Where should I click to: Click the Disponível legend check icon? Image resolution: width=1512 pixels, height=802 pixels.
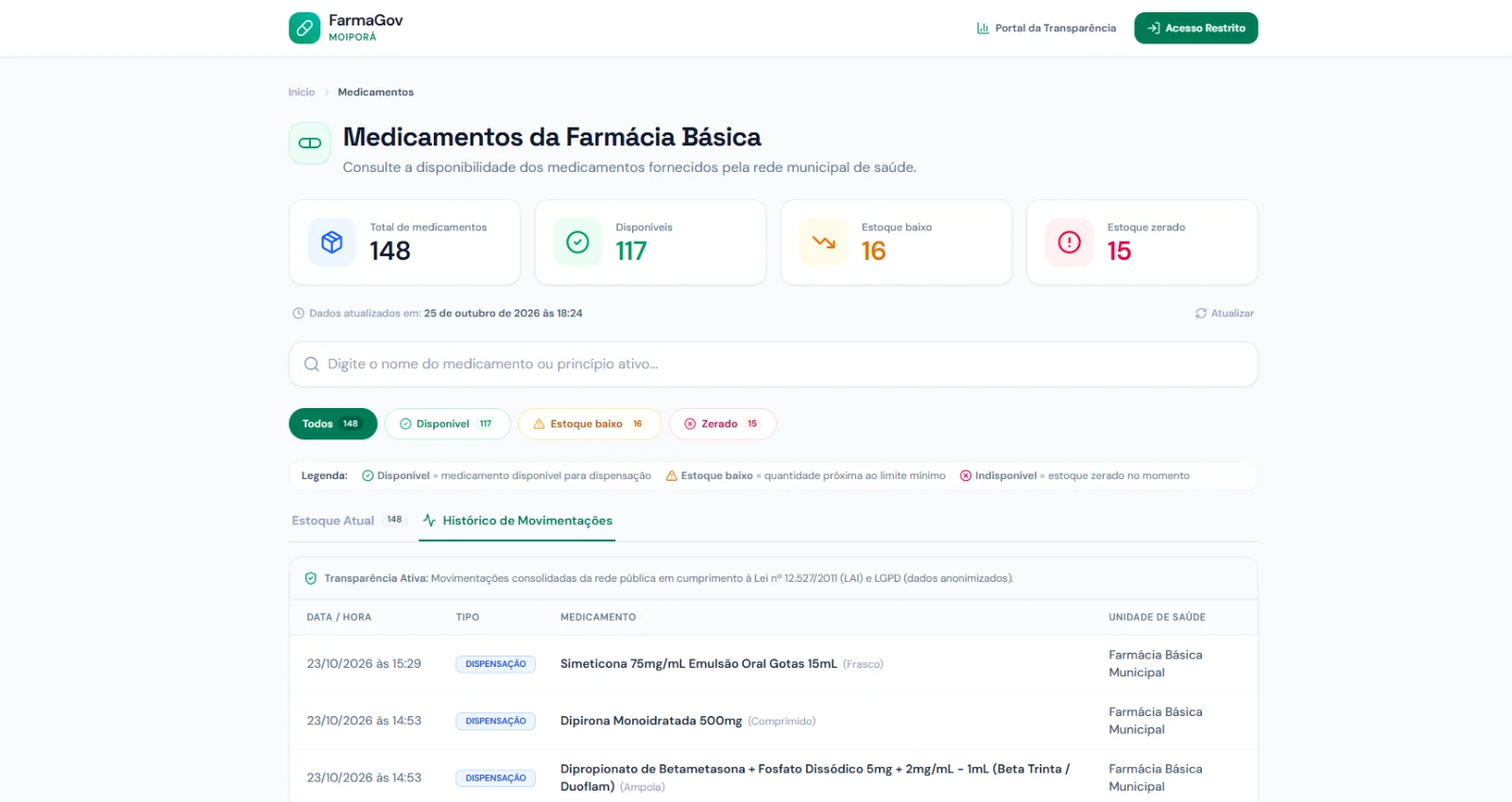point(368,476)
